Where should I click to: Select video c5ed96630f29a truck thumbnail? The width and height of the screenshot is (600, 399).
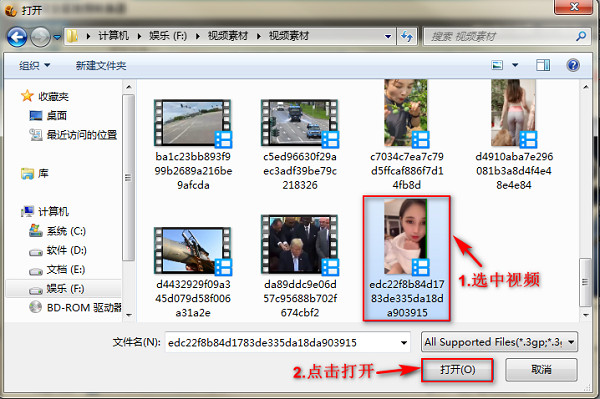(x=300, y=123)
